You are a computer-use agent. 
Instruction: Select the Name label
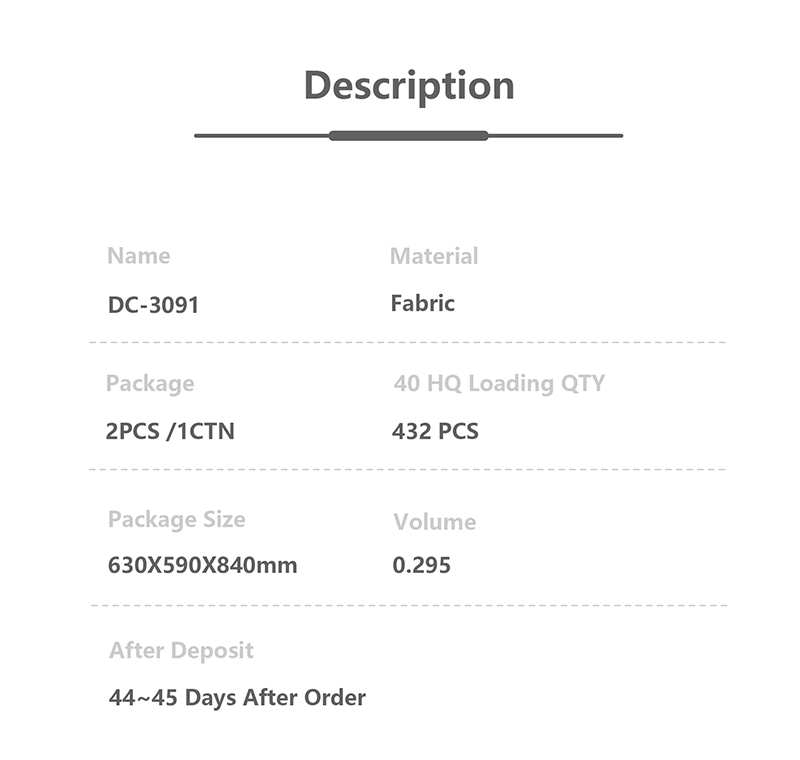click(138, 256)
